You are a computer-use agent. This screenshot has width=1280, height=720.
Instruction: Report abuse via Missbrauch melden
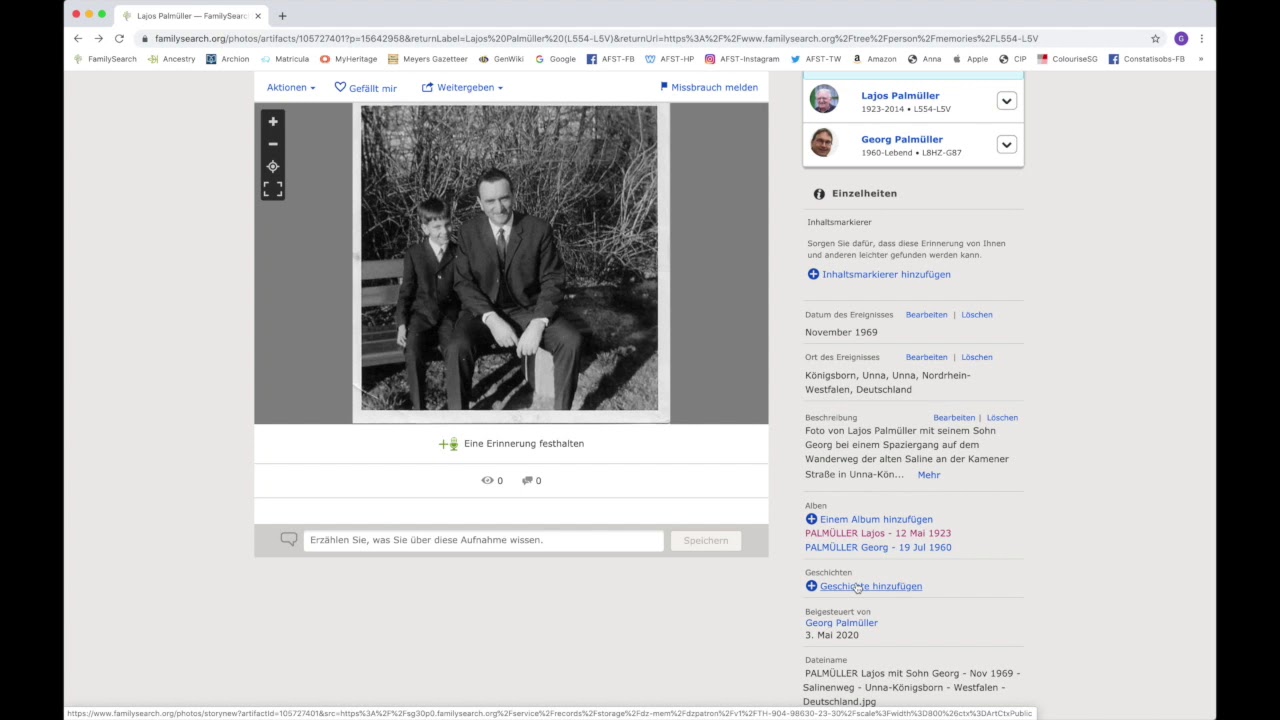[x=709, y=87]
